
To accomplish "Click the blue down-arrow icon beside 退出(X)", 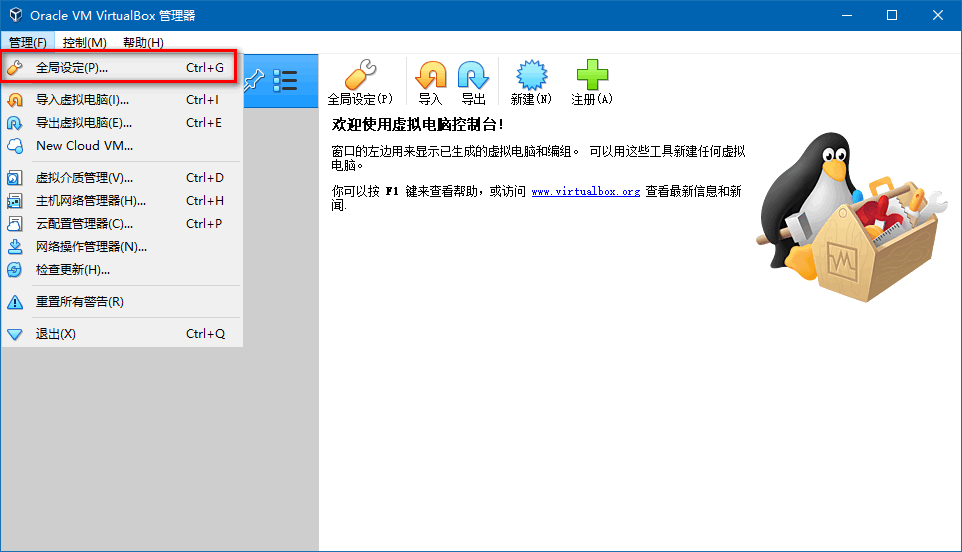I will pos(15,334).
